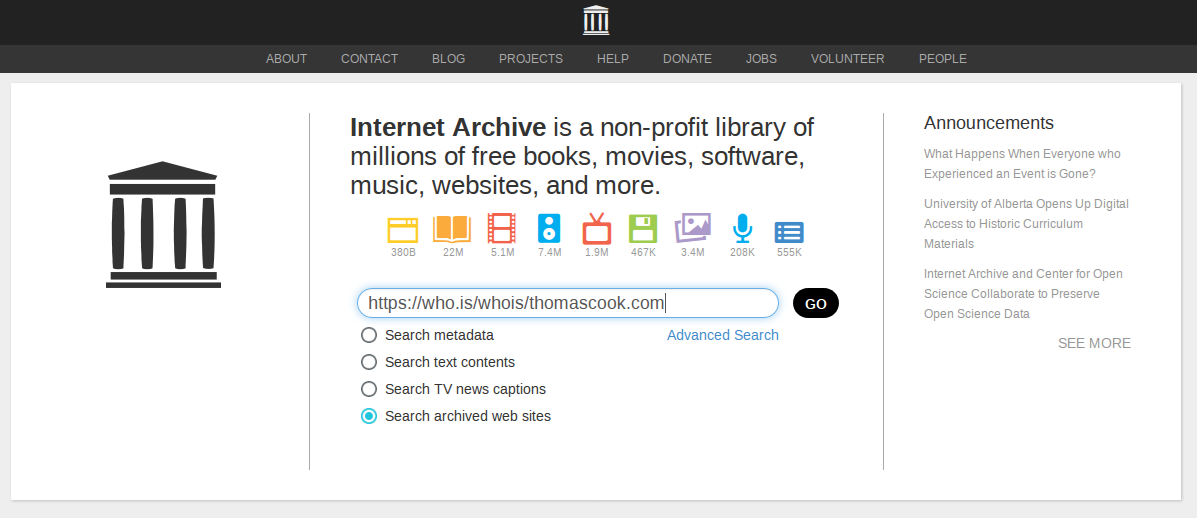
Task: Open the Collections list icon (555K)
Action: [789, 232]
